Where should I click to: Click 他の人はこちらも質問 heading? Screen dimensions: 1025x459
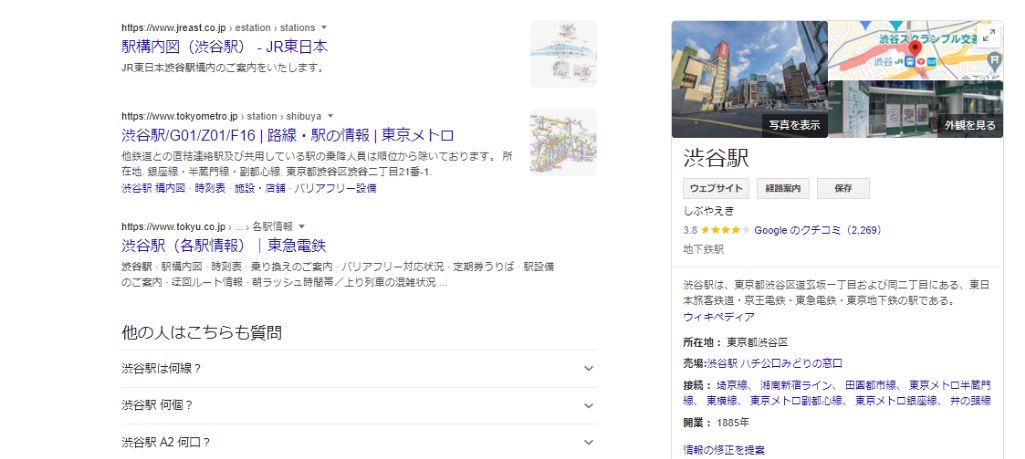pos(201,332)
